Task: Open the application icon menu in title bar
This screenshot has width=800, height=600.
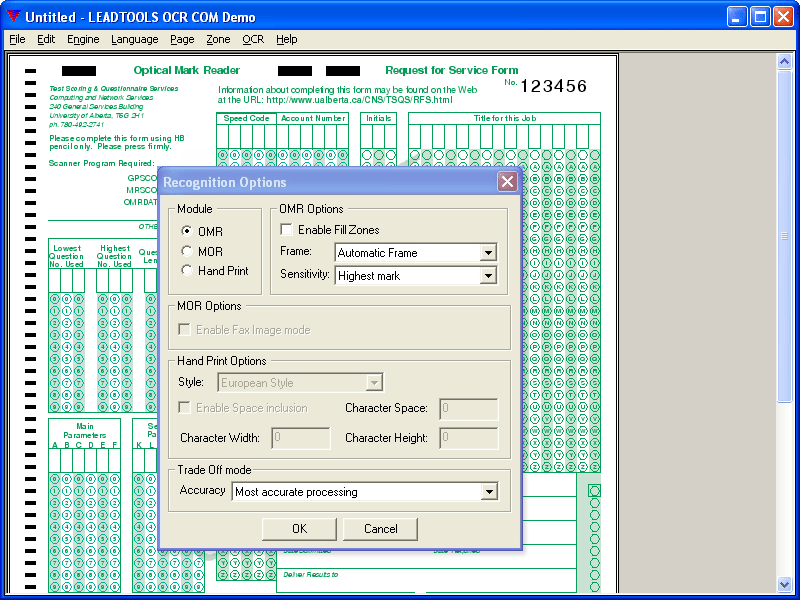Action: click(x=11, y=16)
